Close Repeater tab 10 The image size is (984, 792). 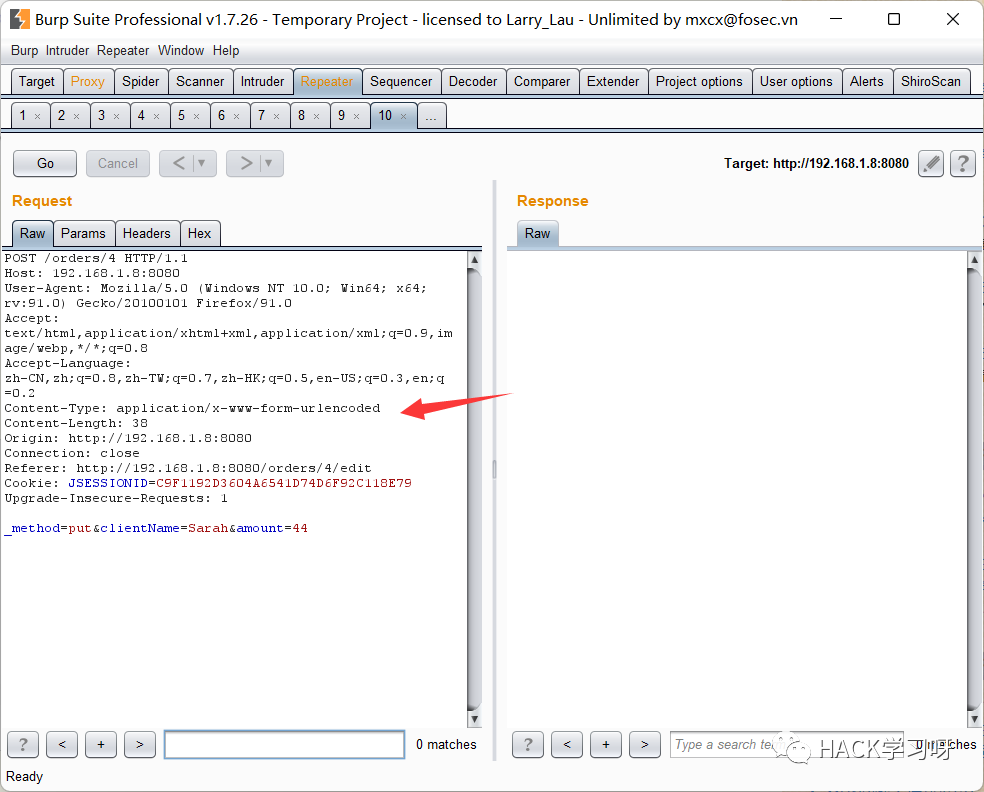click(x=404, y=116)
